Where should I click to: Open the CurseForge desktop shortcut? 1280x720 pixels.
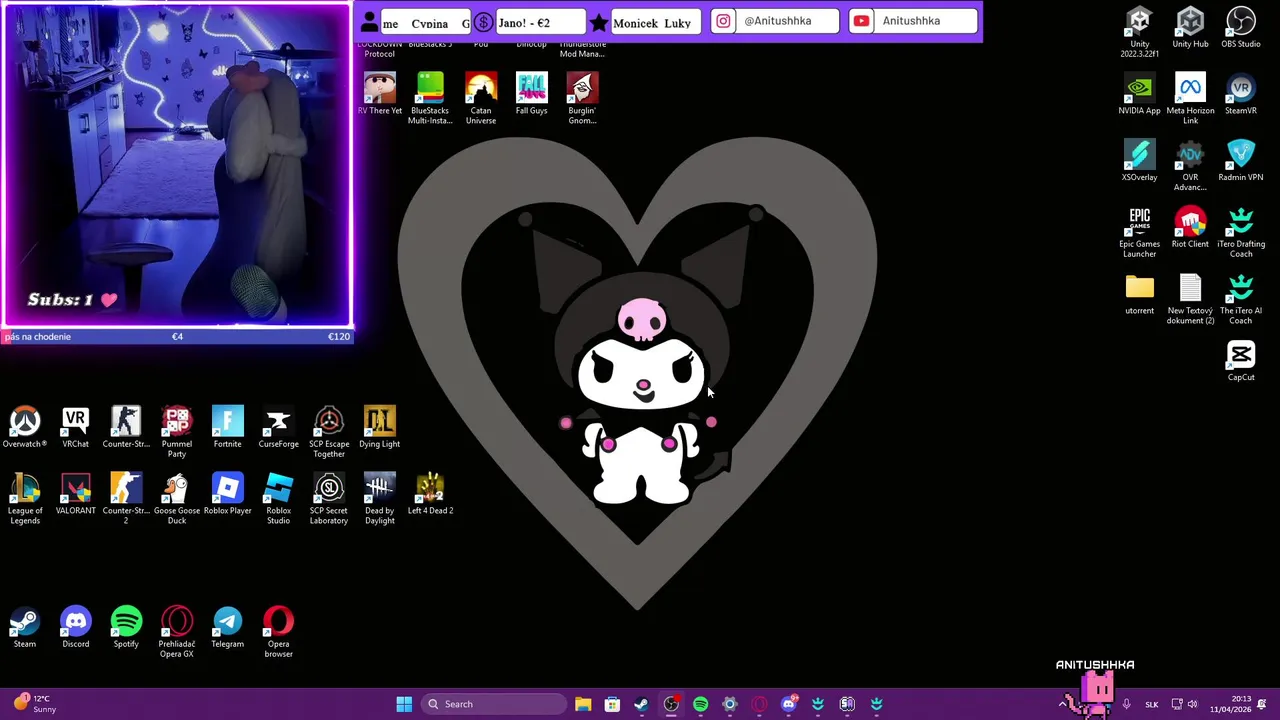tap(278, 428)
